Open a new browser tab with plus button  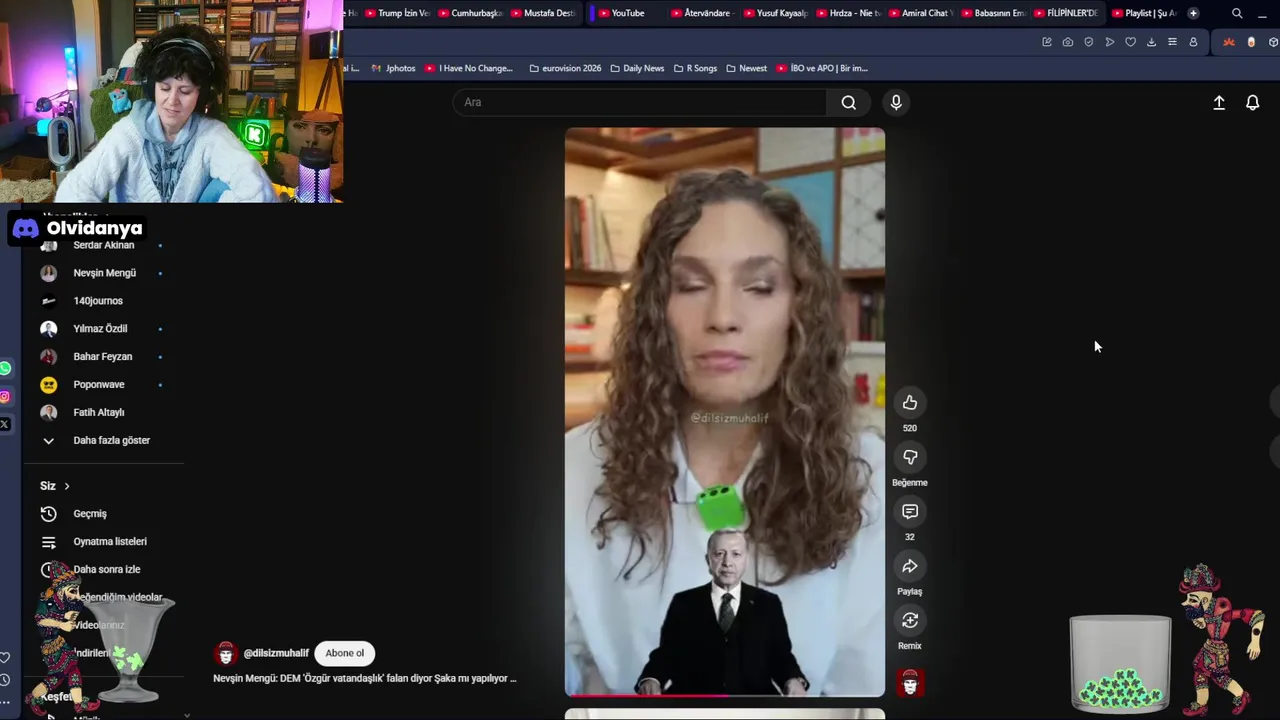[1193, 13]
